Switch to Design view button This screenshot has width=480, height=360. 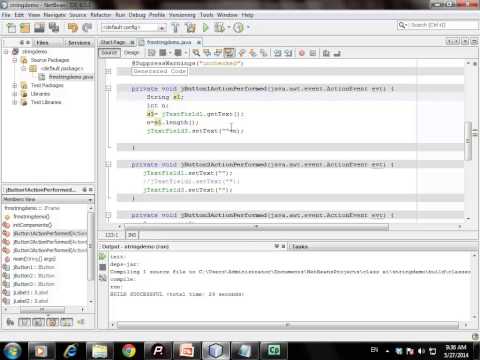tap(131, 53)
